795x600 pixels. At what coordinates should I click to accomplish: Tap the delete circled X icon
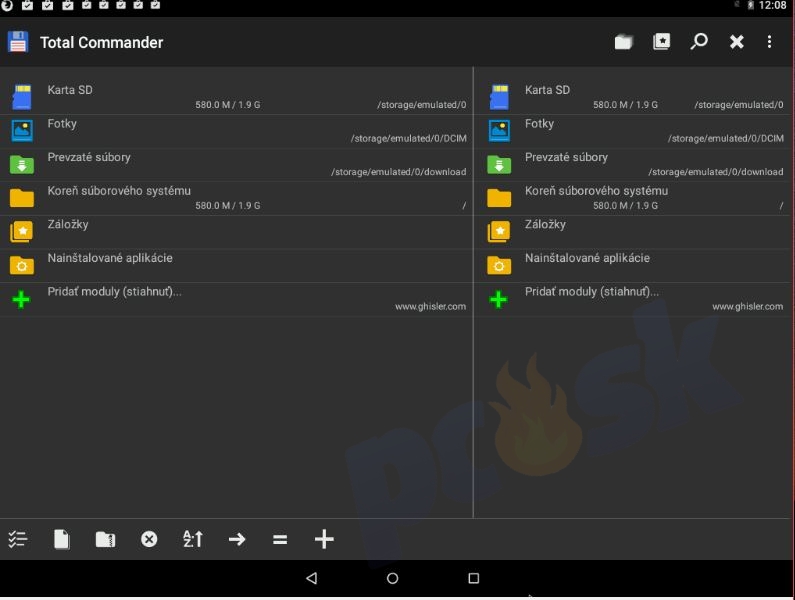(x=149, y=539)
